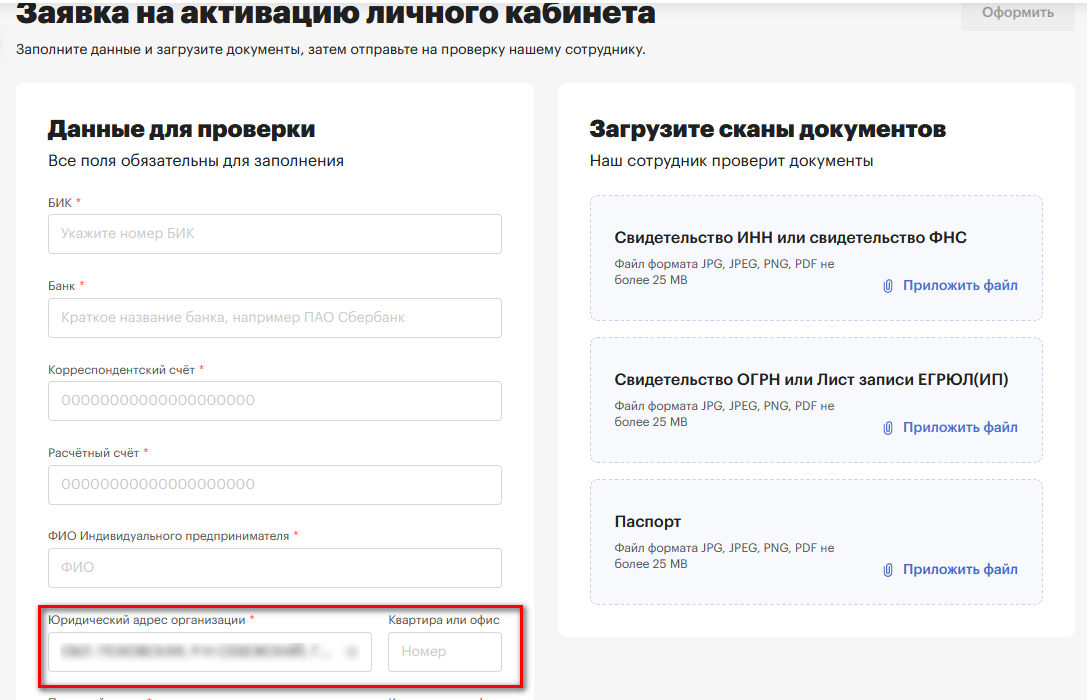The image size is (1087, 700).
Task: Click the paperclip icon for Паспорт upload
Action: (887, 570)
